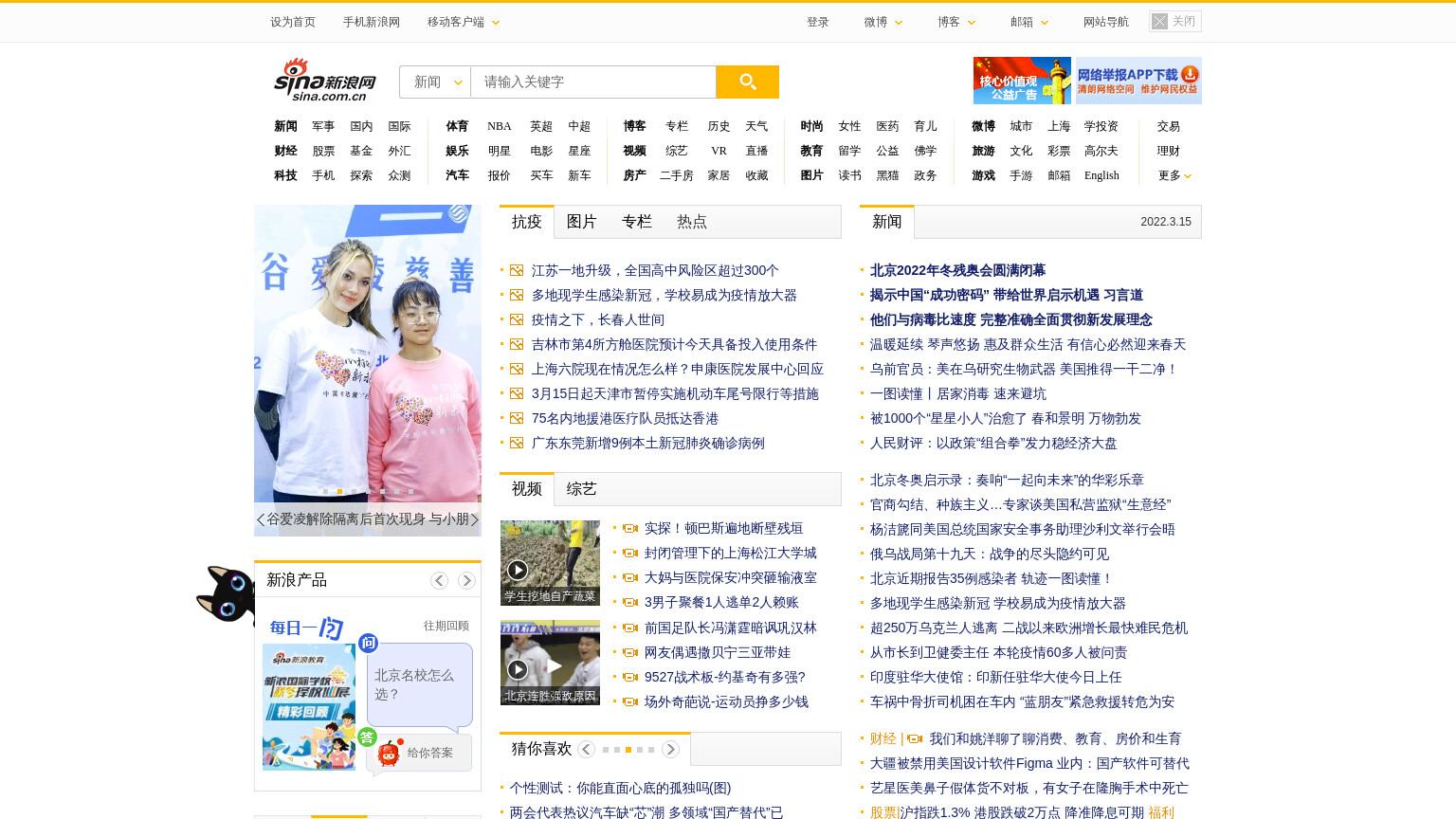Screen dimensions: 1456x819
Task: Expand 更多 in navigation menu
Action: (1174, 175)
